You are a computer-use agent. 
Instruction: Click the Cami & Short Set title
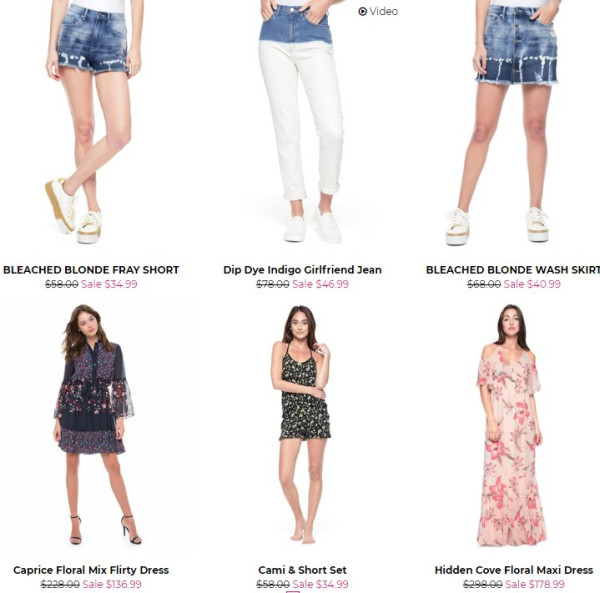tap(302, 570)
